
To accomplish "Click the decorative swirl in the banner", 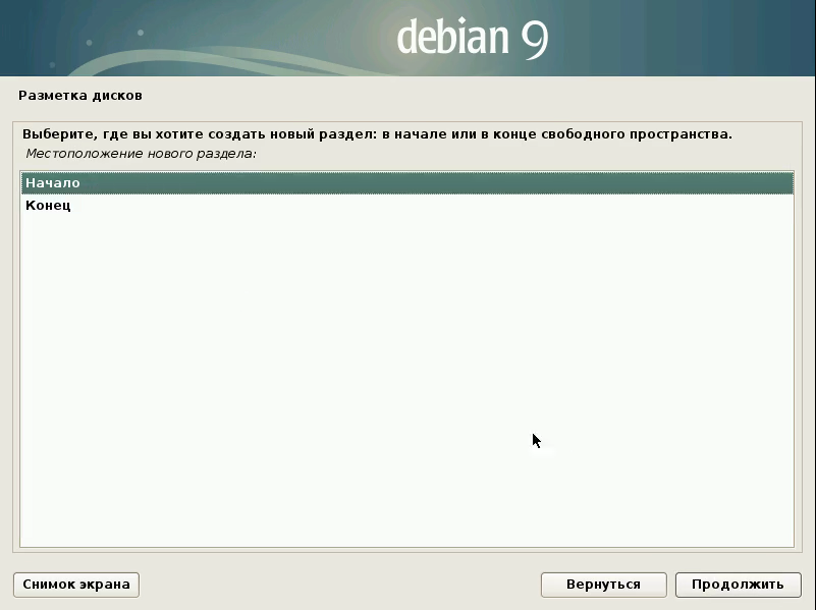I will 150,60.
